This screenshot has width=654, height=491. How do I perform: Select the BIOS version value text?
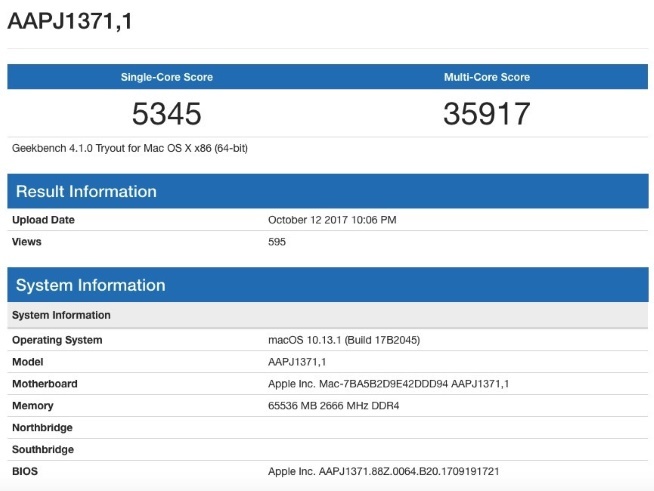tap(383, 471)
